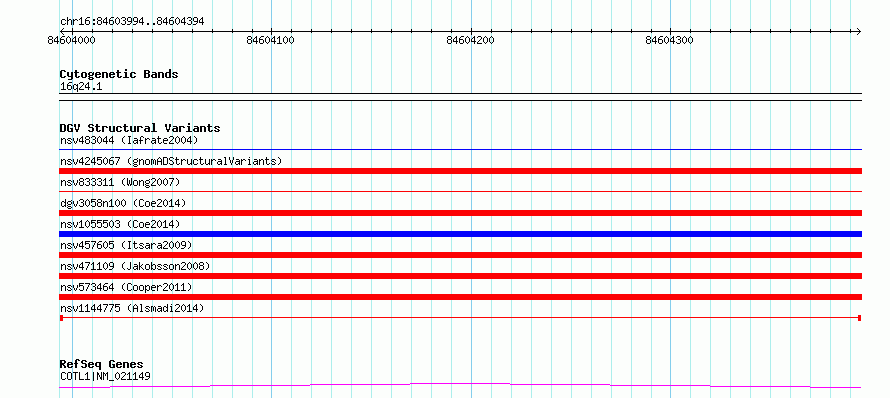This screenshot has width=890, height=398.
Task: Click the red bar below dgv3058n100
Action: pos(460,213)
